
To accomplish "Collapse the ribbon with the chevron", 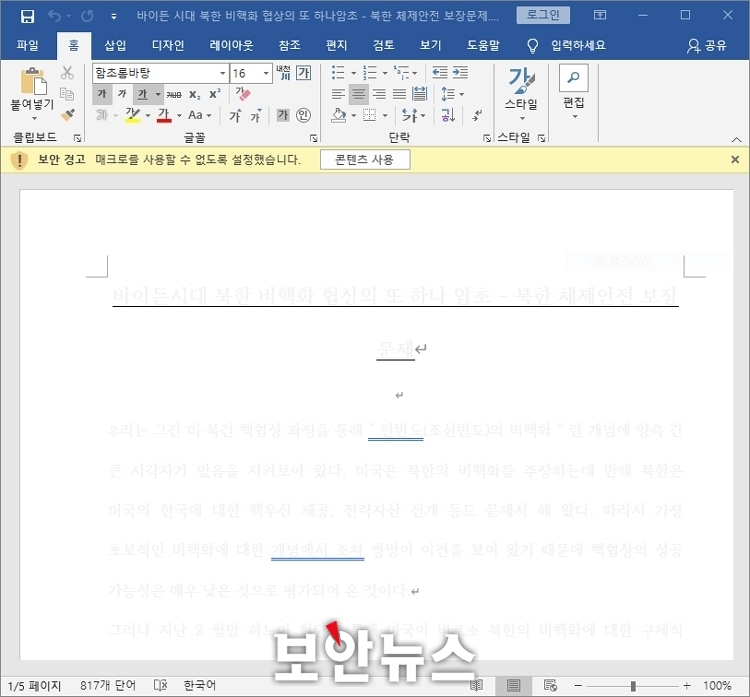I will pos(736,140).
